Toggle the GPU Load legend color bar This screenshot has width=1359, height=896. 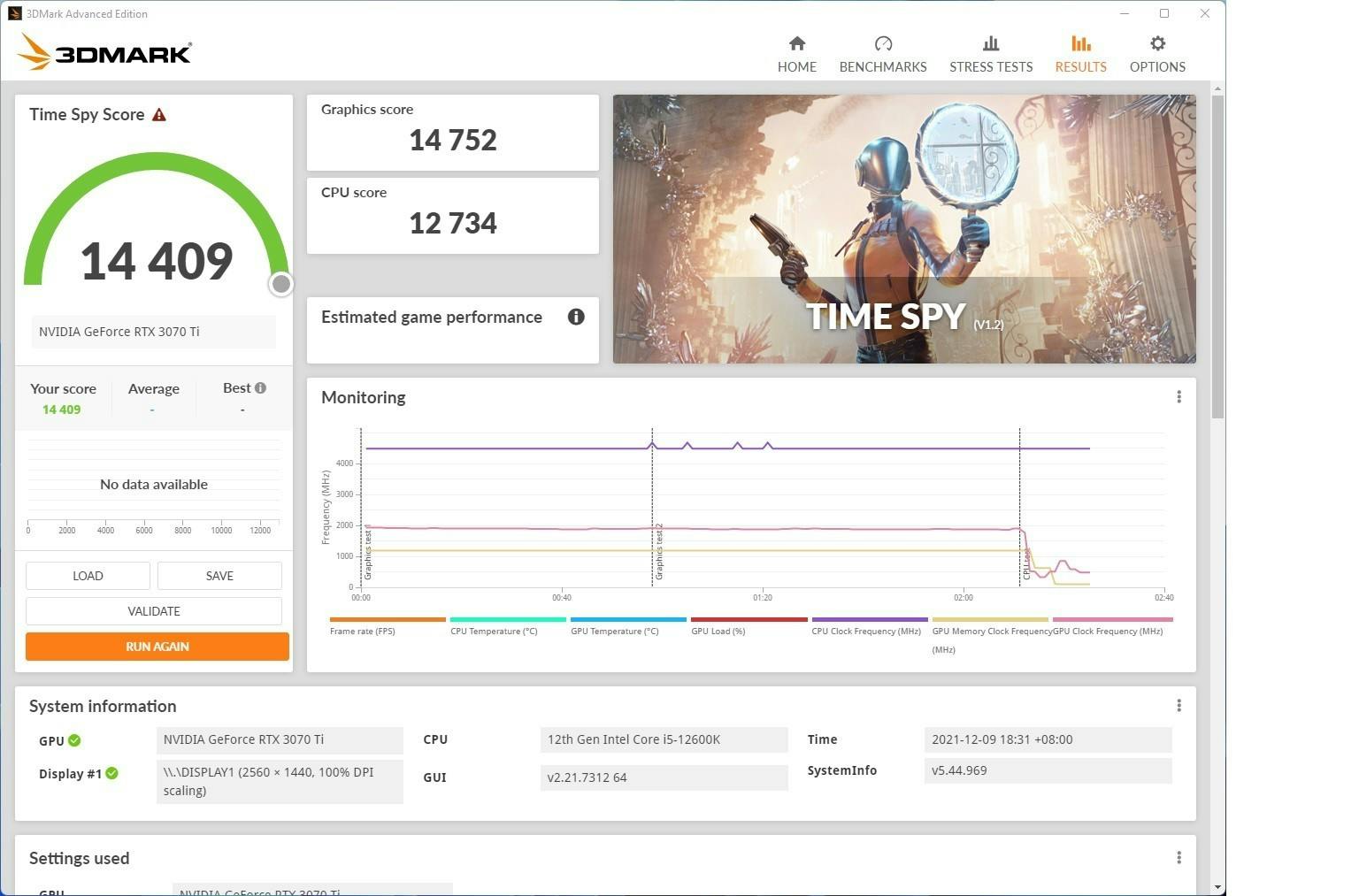tap(749, 620)
